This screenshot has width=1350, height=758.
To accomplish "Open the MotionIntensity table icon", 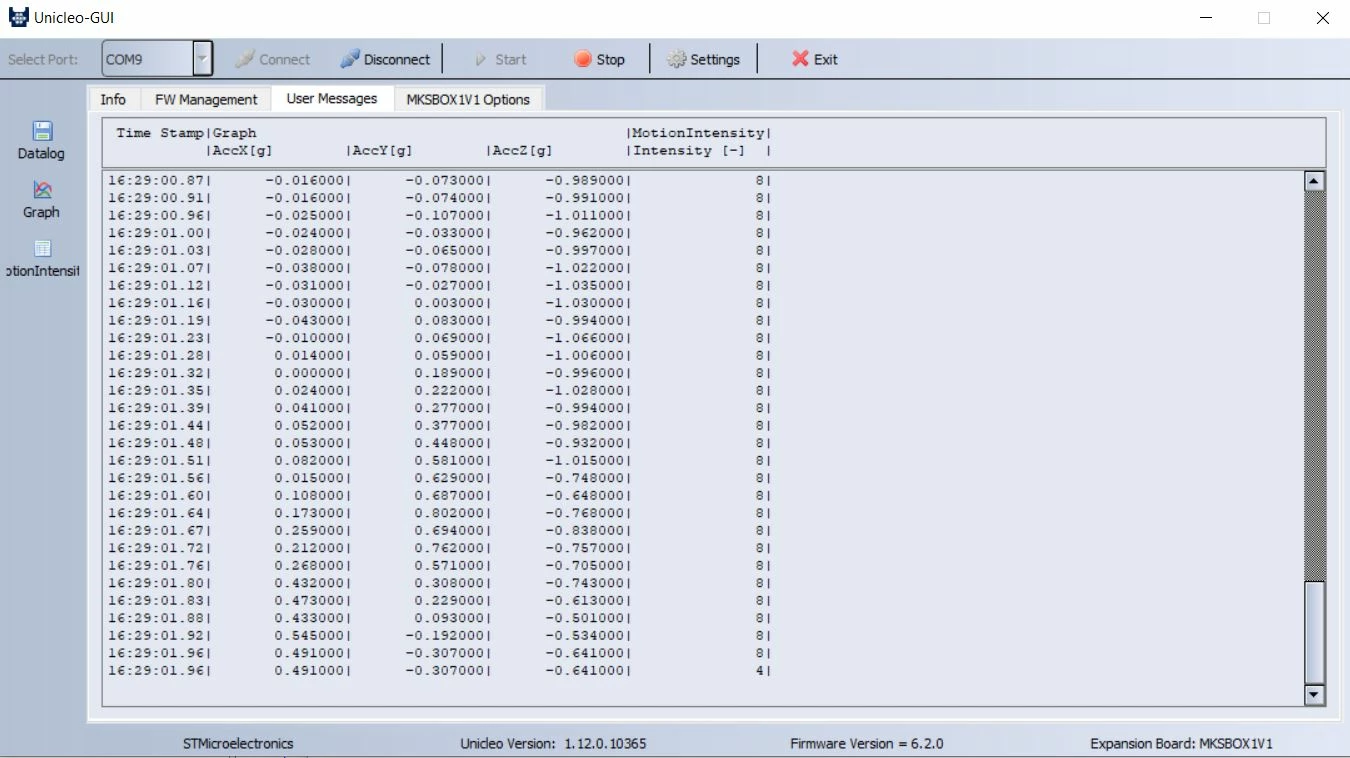I will pyautogui.click(x=41, y=249).
